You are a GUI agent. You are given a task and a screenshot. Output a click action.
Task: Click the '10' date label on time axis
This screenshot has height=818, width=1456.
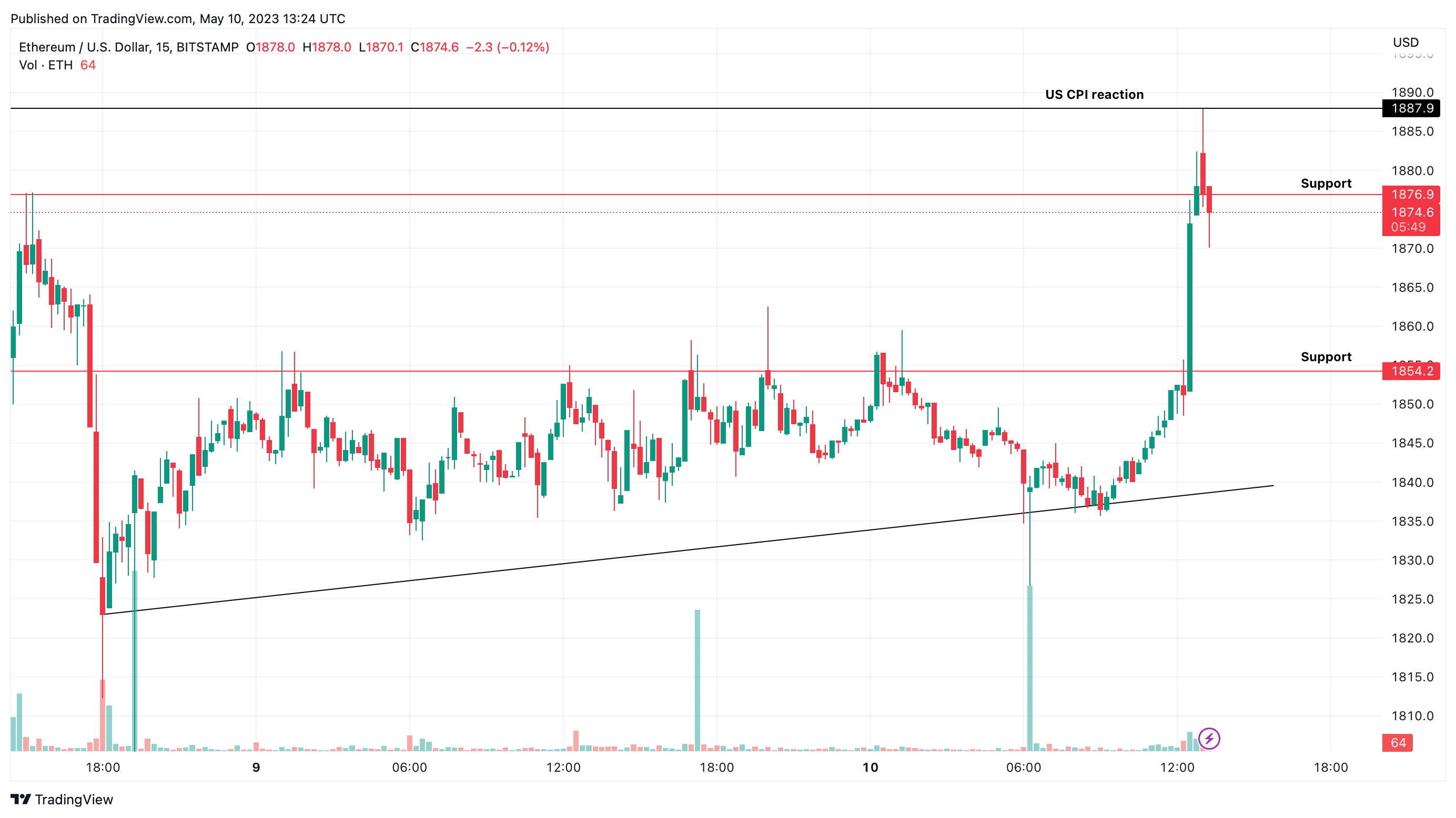coord(871,768)
